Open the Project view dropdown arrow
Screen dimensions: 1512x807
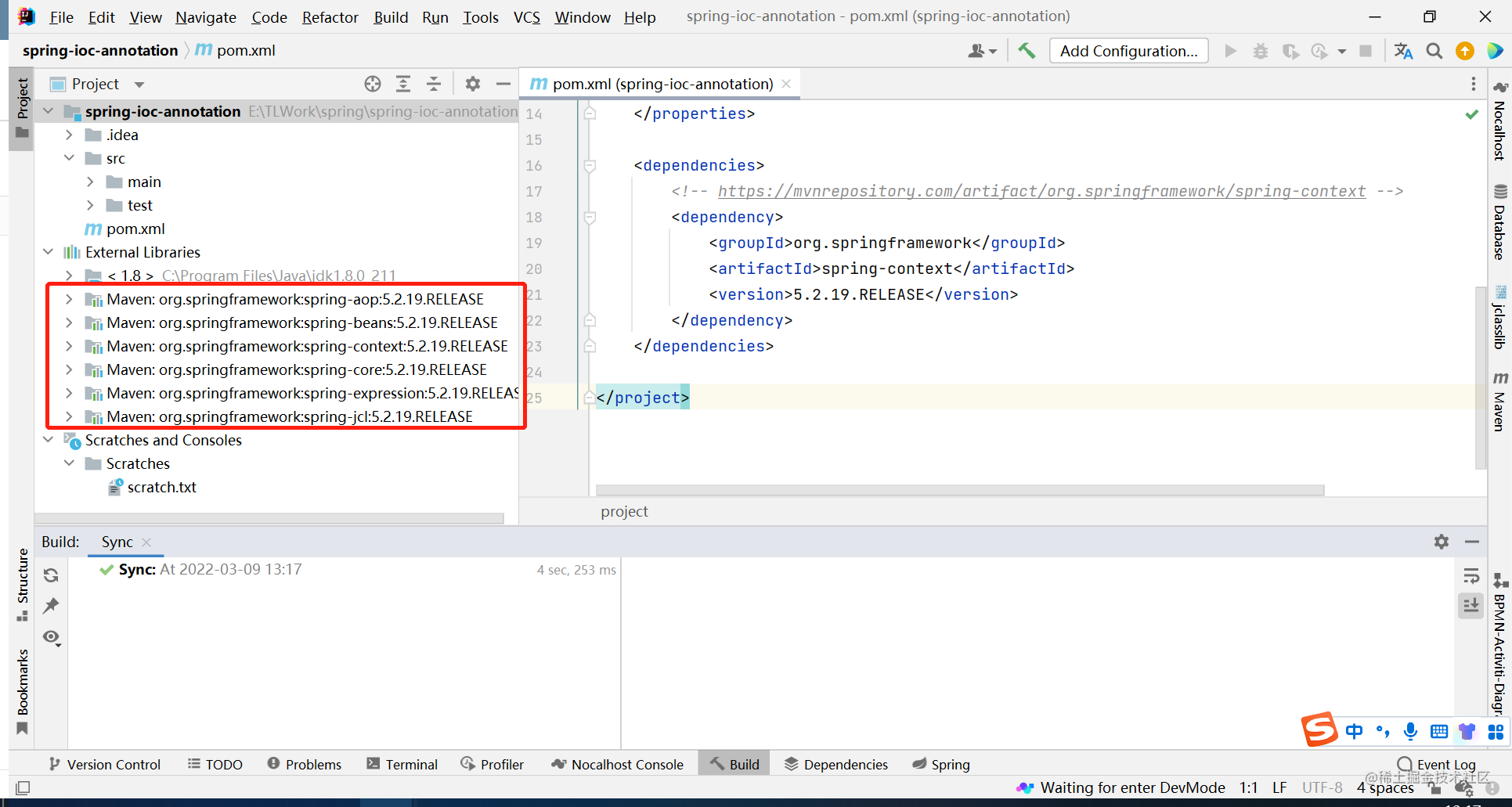tap(139, 85)
